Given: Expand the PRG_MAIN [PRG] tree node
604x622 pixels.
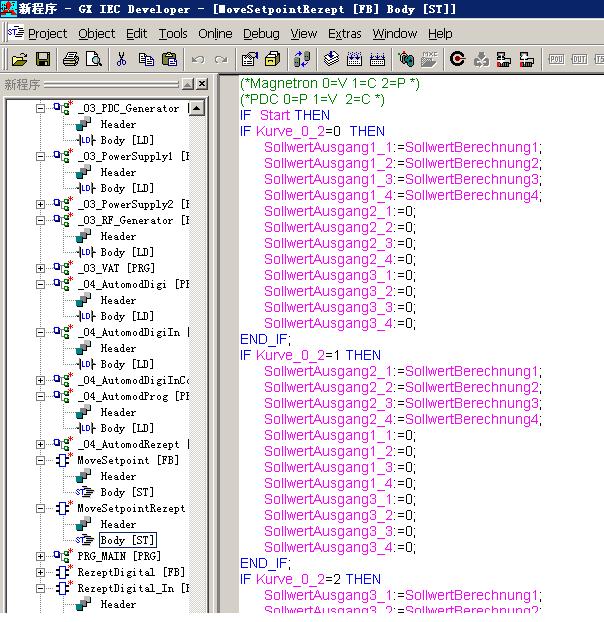Looking at the screenshot, I should tap(41, 556).
